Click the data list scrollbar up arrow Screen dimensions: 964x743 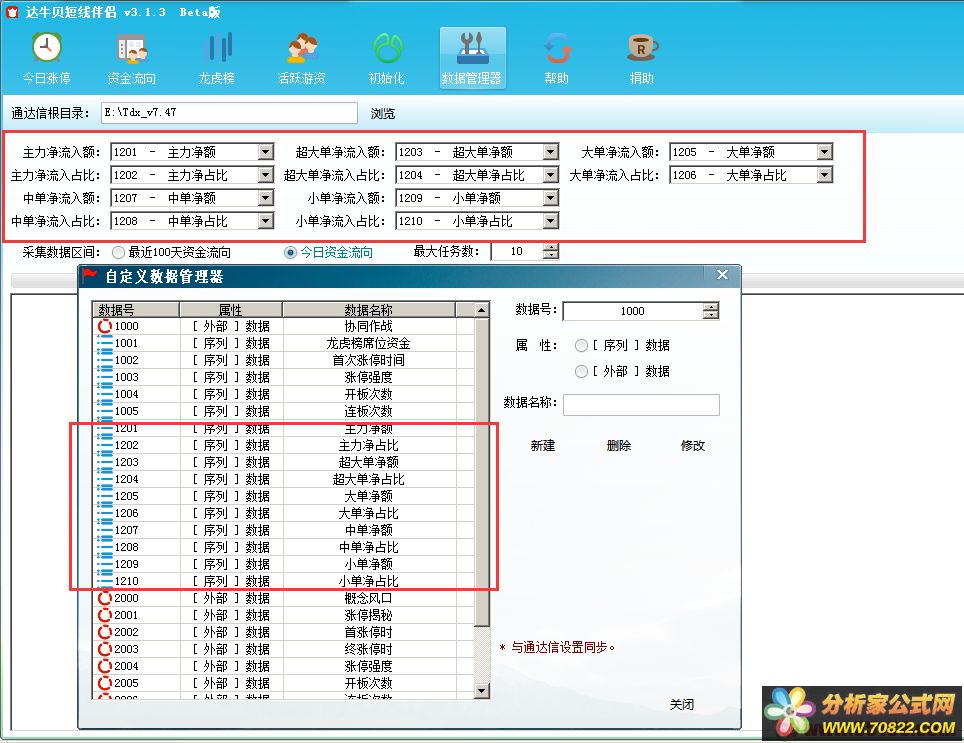[x=482, y=310]
